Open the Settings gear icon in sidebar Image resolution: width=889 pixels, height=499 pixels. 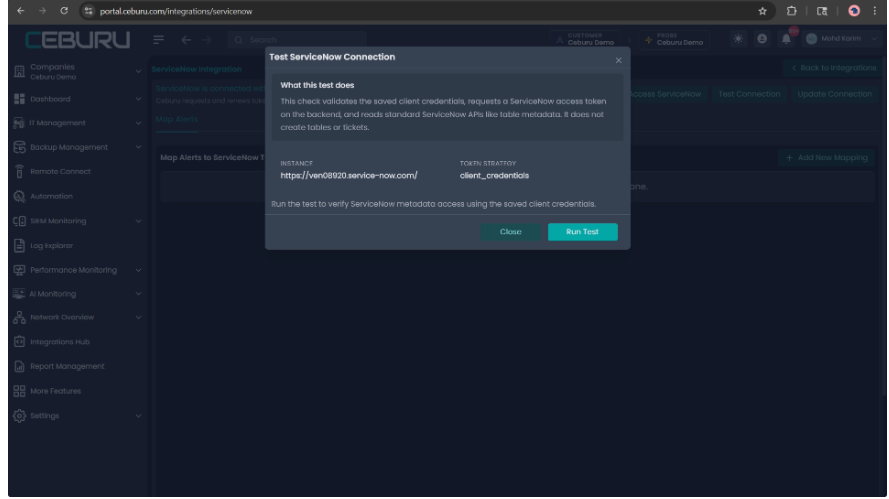[x=19, y=416]
